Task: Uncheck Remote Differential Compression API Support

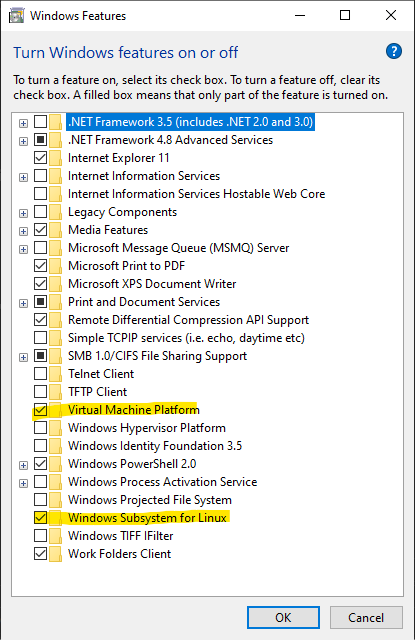Action: click(40, 320)
